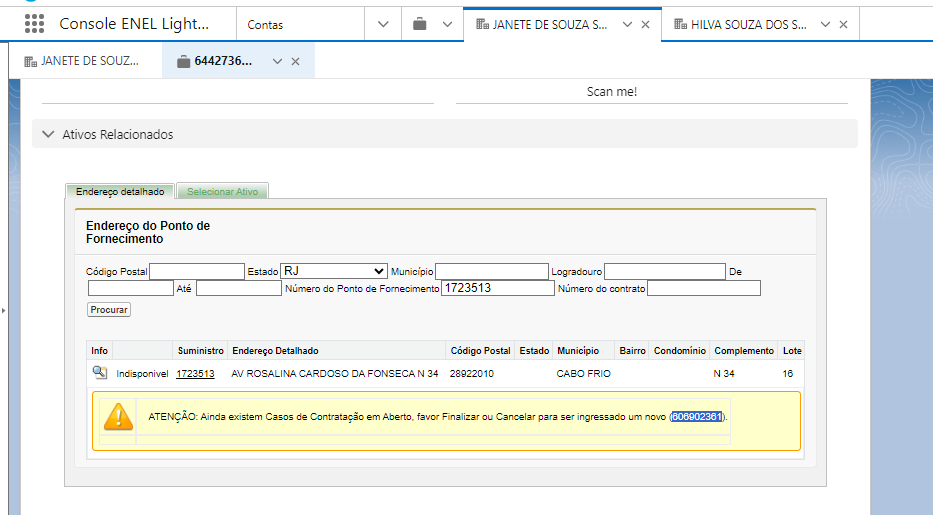933x515 pixels.
Task: Open JANETE DE SOUZA S... tab actions chevron
Action: tap(627, 24)
